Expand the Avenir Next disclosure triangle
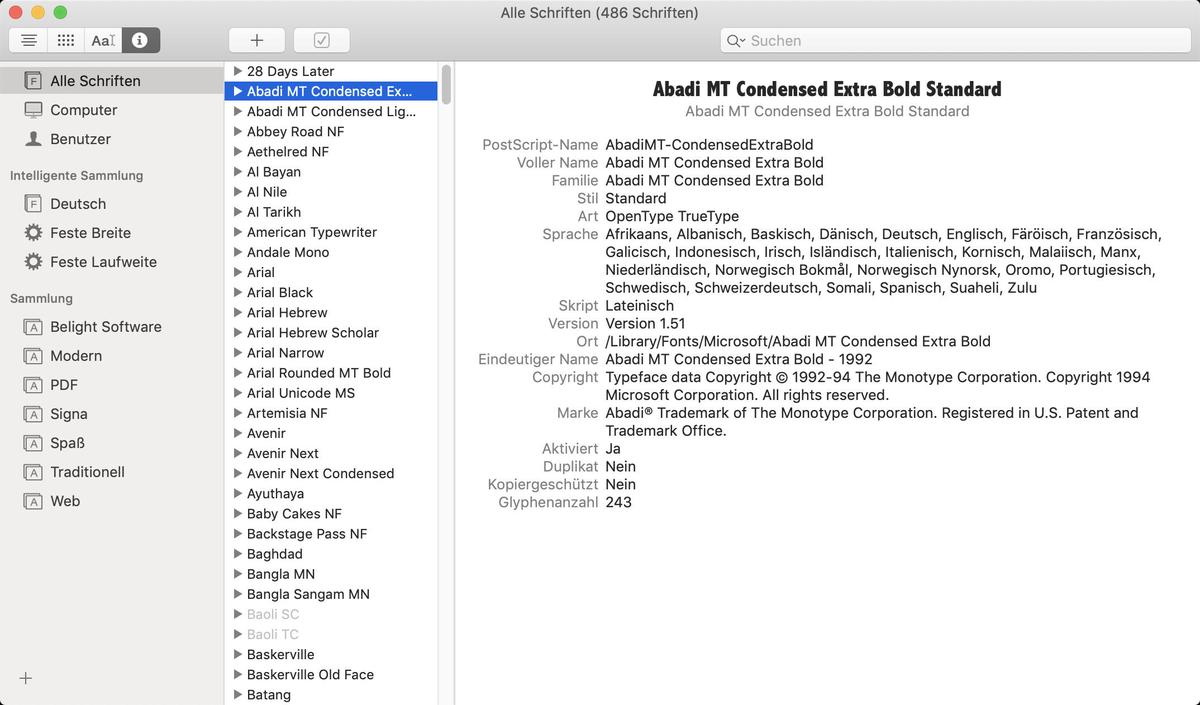 tap(237, 453)
